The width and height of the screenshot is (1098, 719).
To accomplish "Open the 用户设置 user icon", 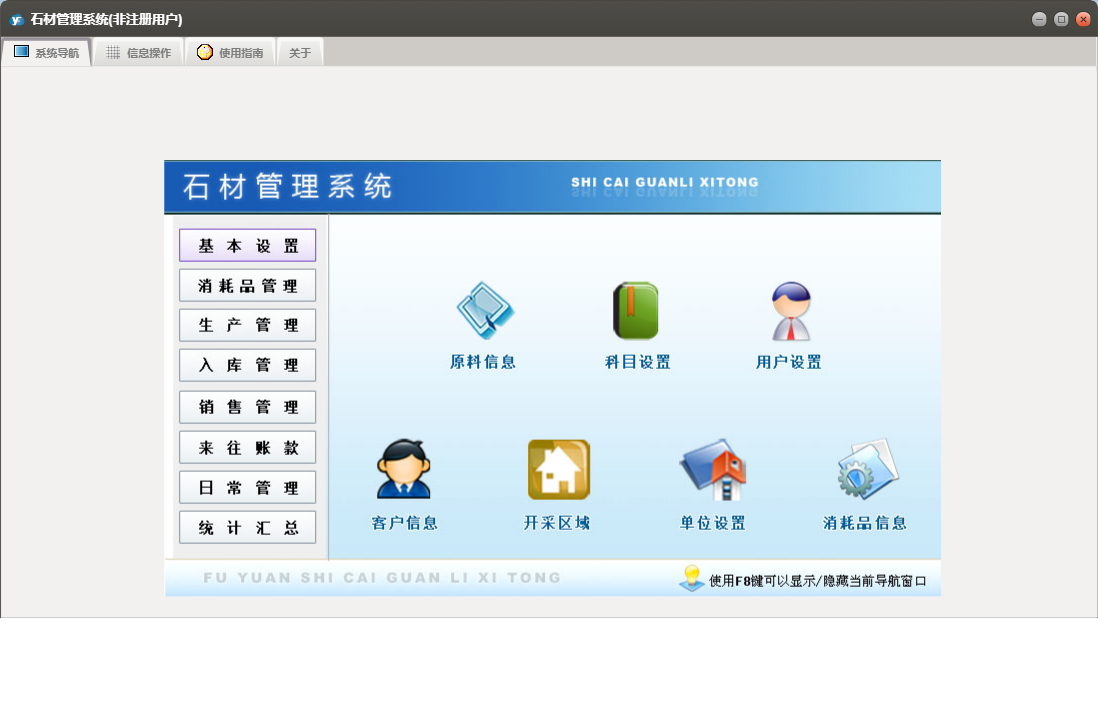I will point(789,312).
